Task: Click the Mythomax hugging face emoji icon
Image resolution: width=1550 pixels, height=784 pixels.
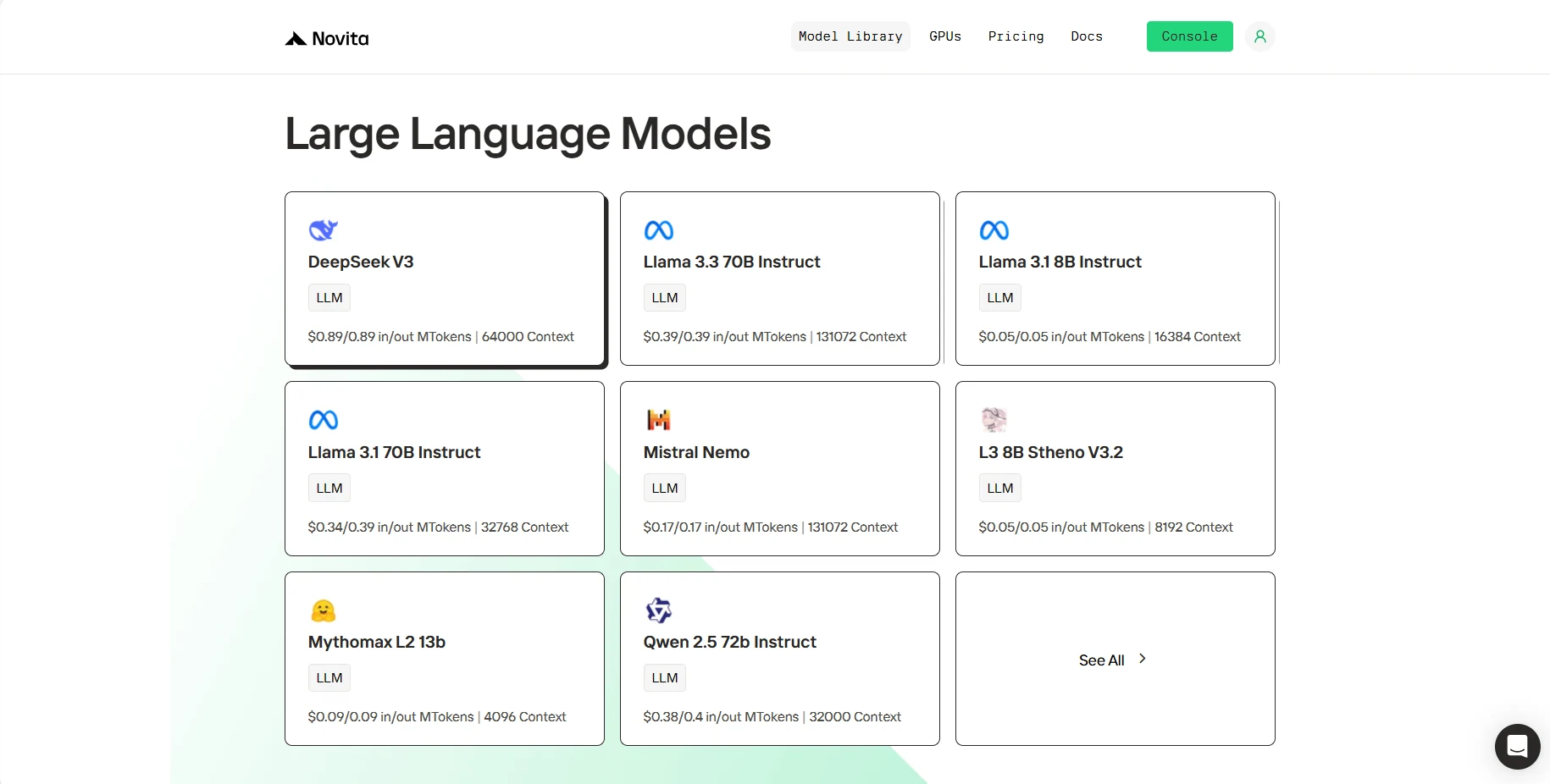Action: point(324,610)
